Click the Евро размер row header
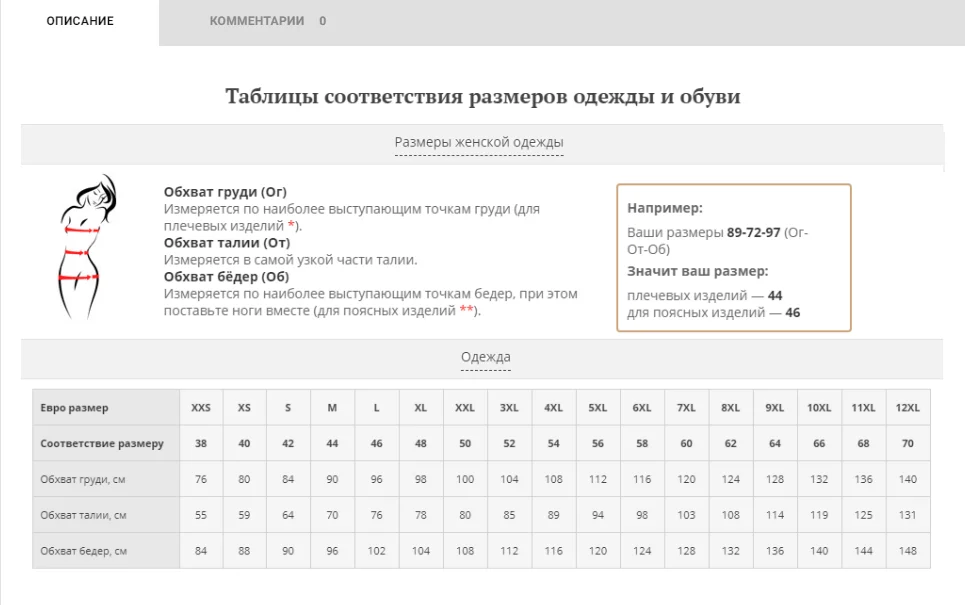 (x=106, y=407)
